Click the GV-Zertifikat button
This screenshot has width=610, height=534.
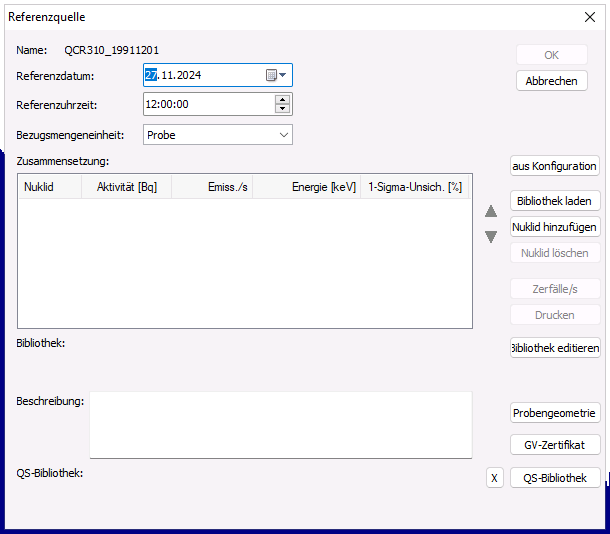point(554,445)
